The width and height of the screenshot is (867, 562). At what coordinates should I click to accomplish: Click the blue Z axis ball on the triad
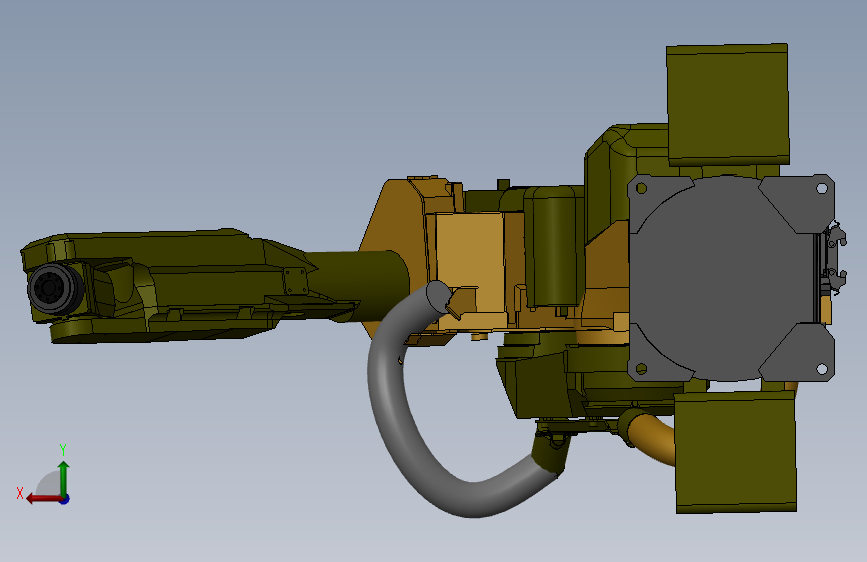pos(65,499)
